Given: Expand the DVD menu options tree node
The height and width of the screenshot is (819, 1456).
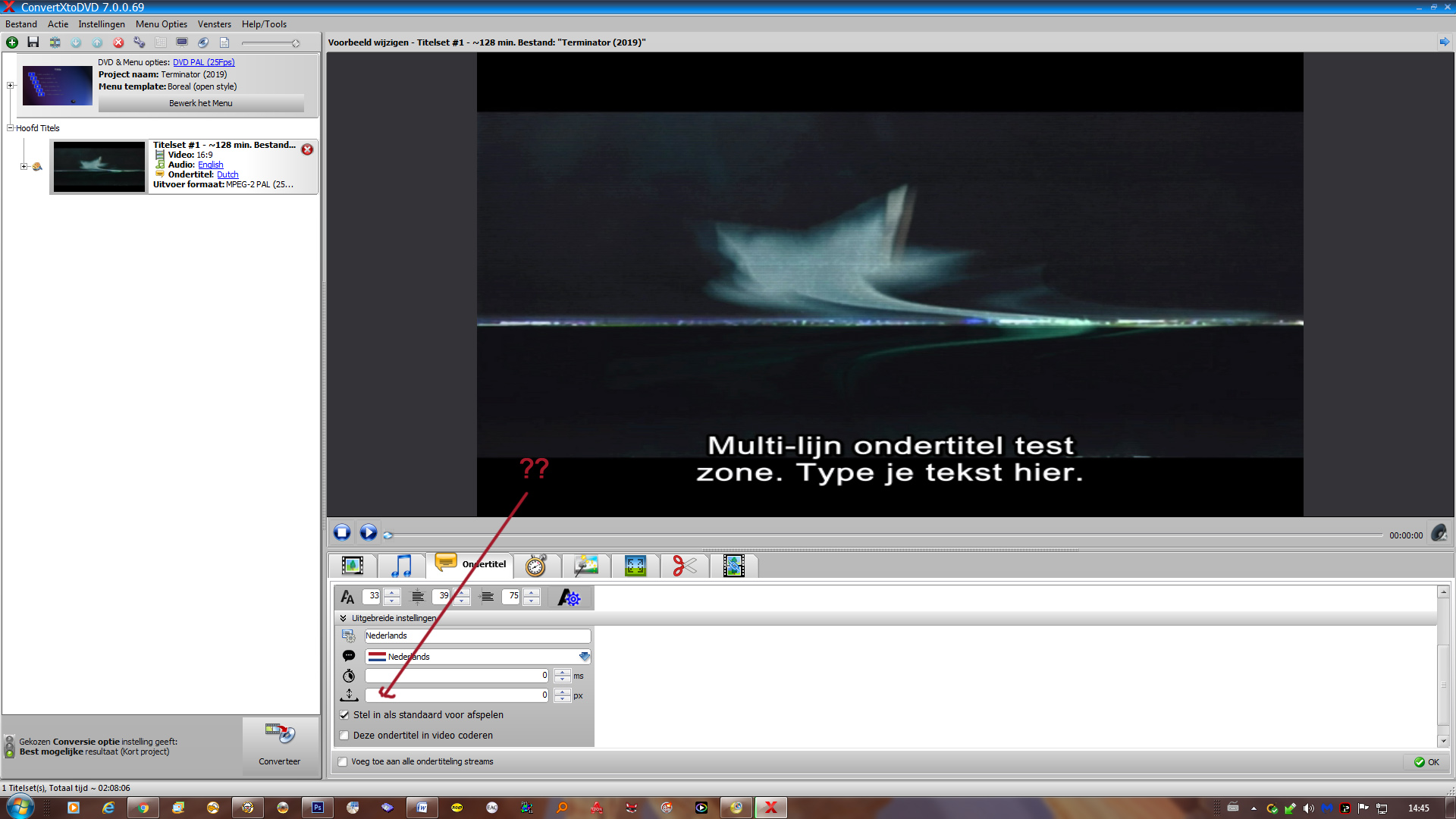Looking at the screenshot, I should [x=11, y=85].
